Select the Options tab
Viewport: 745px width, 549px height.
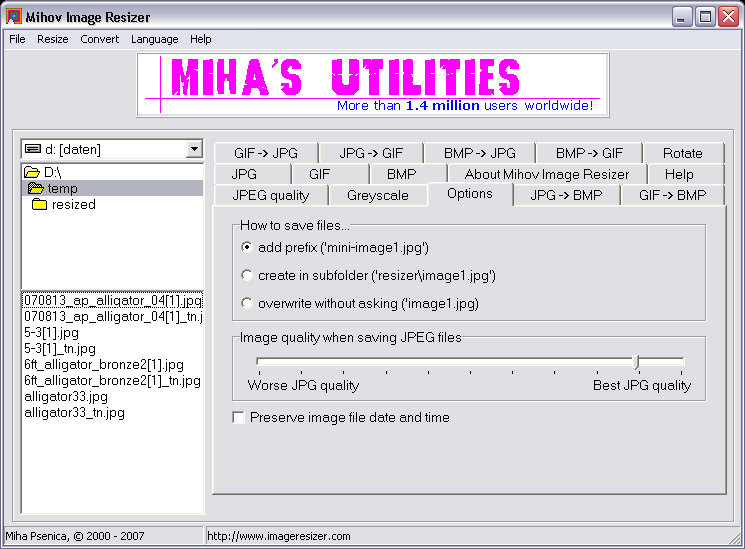pos(470,193)
